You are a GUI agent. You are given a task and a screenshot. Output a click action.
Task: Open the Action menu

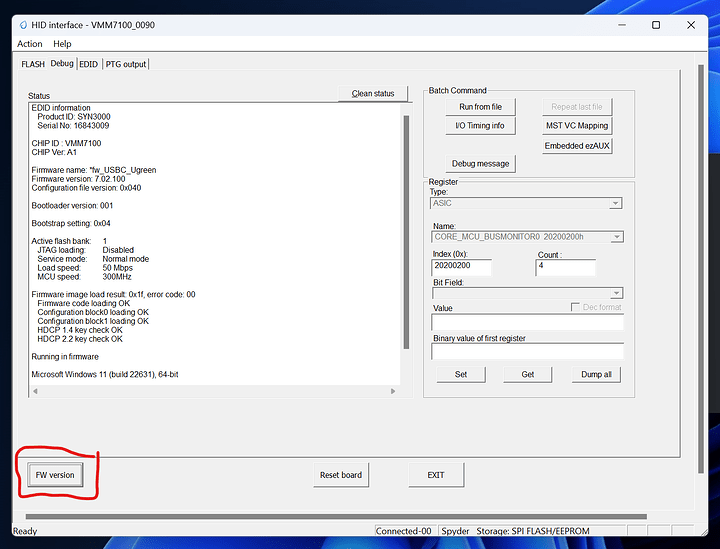click(29, 44)
